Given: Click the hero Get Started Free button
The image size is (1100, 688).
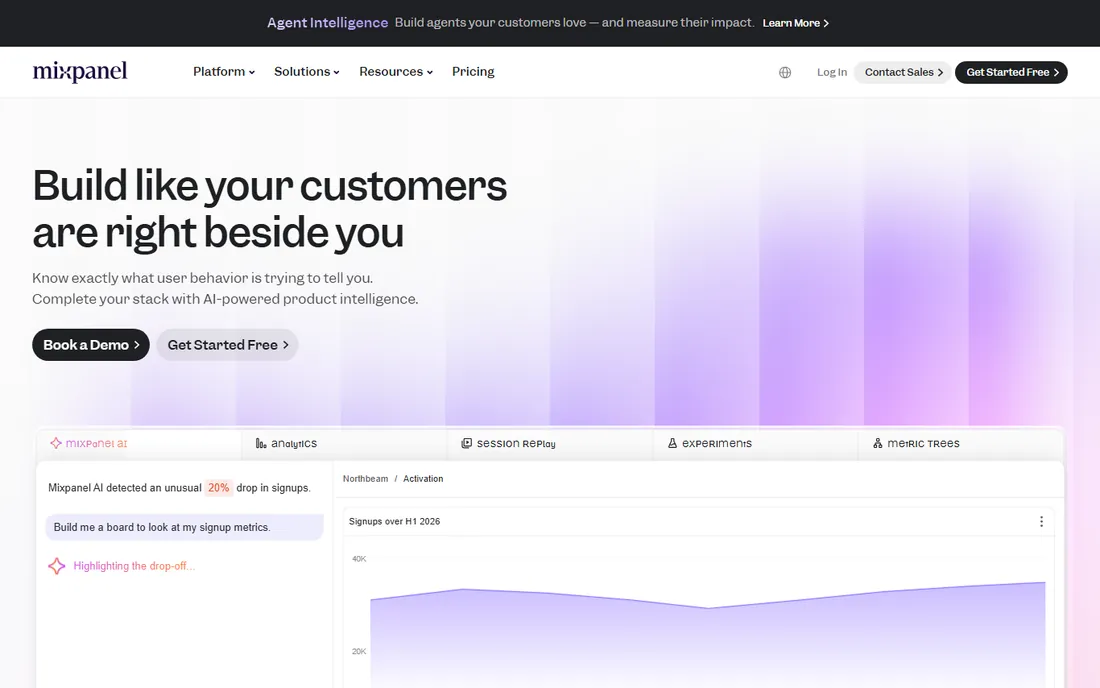Looking at the screenshot, I should point(227,345).
